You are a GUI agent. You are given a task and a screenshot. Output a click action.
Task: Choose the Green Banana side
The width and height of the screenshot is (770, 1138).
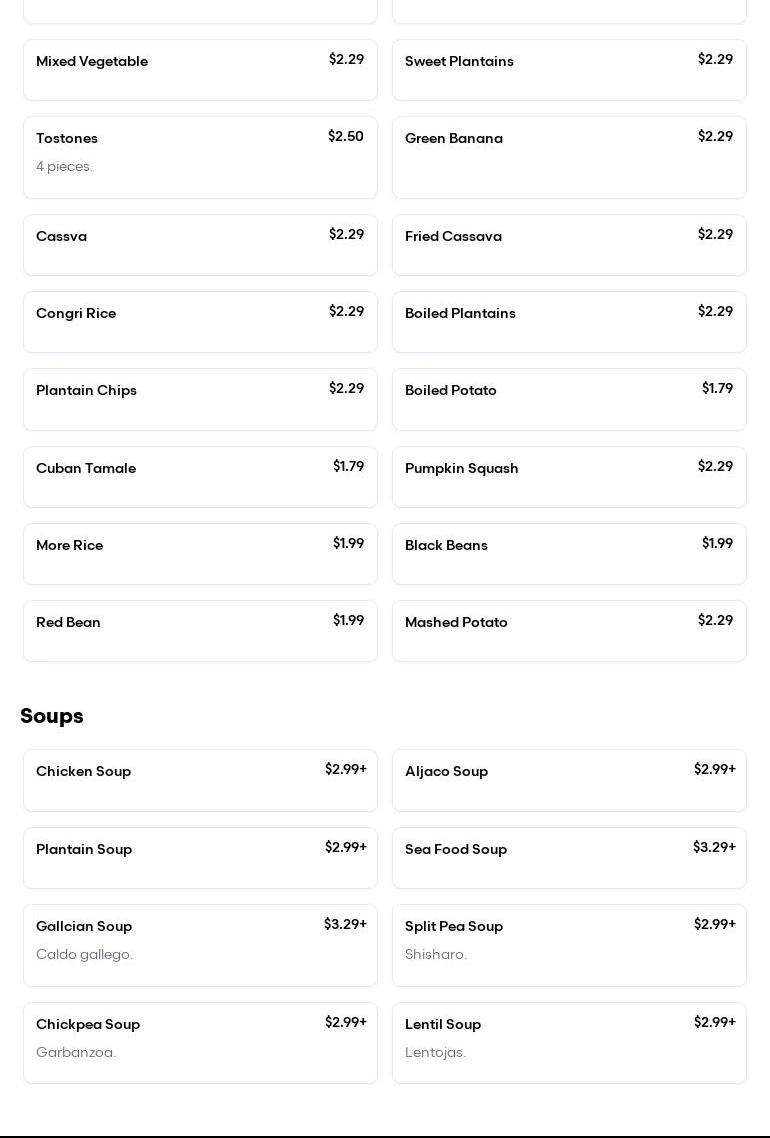pos(569,157)
